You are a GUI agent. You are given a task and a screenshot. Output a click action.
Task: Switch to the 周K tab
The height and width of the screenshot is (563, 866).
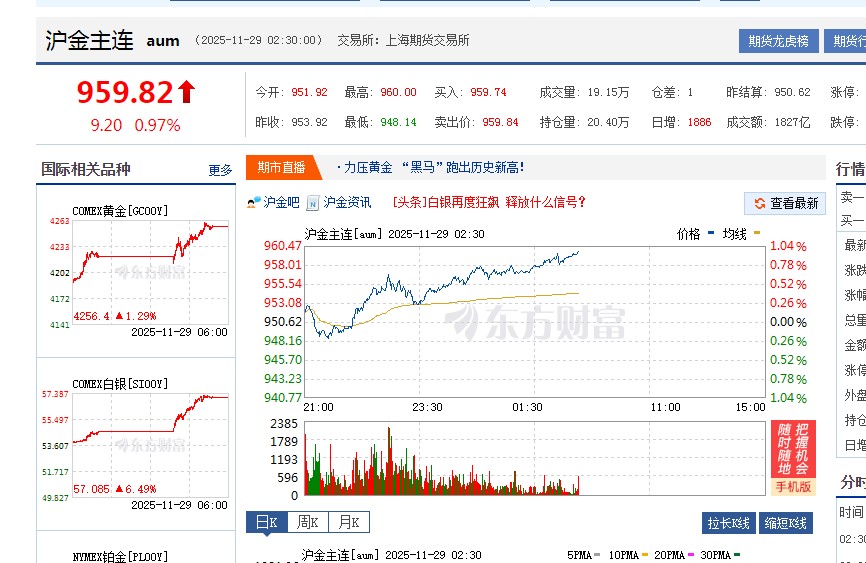click(x=308, y=522)
